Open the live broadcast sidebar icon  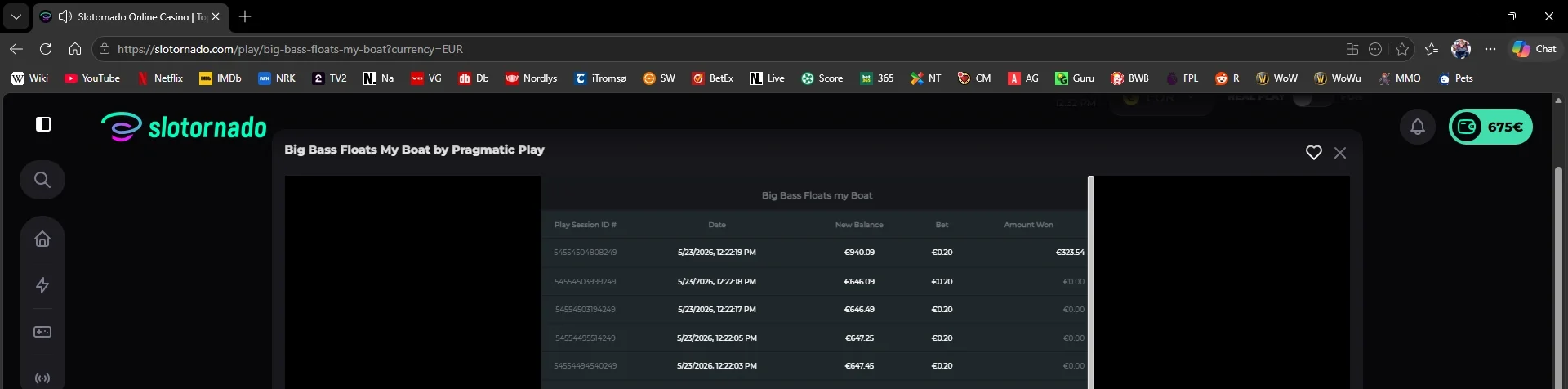click(42, 378)
